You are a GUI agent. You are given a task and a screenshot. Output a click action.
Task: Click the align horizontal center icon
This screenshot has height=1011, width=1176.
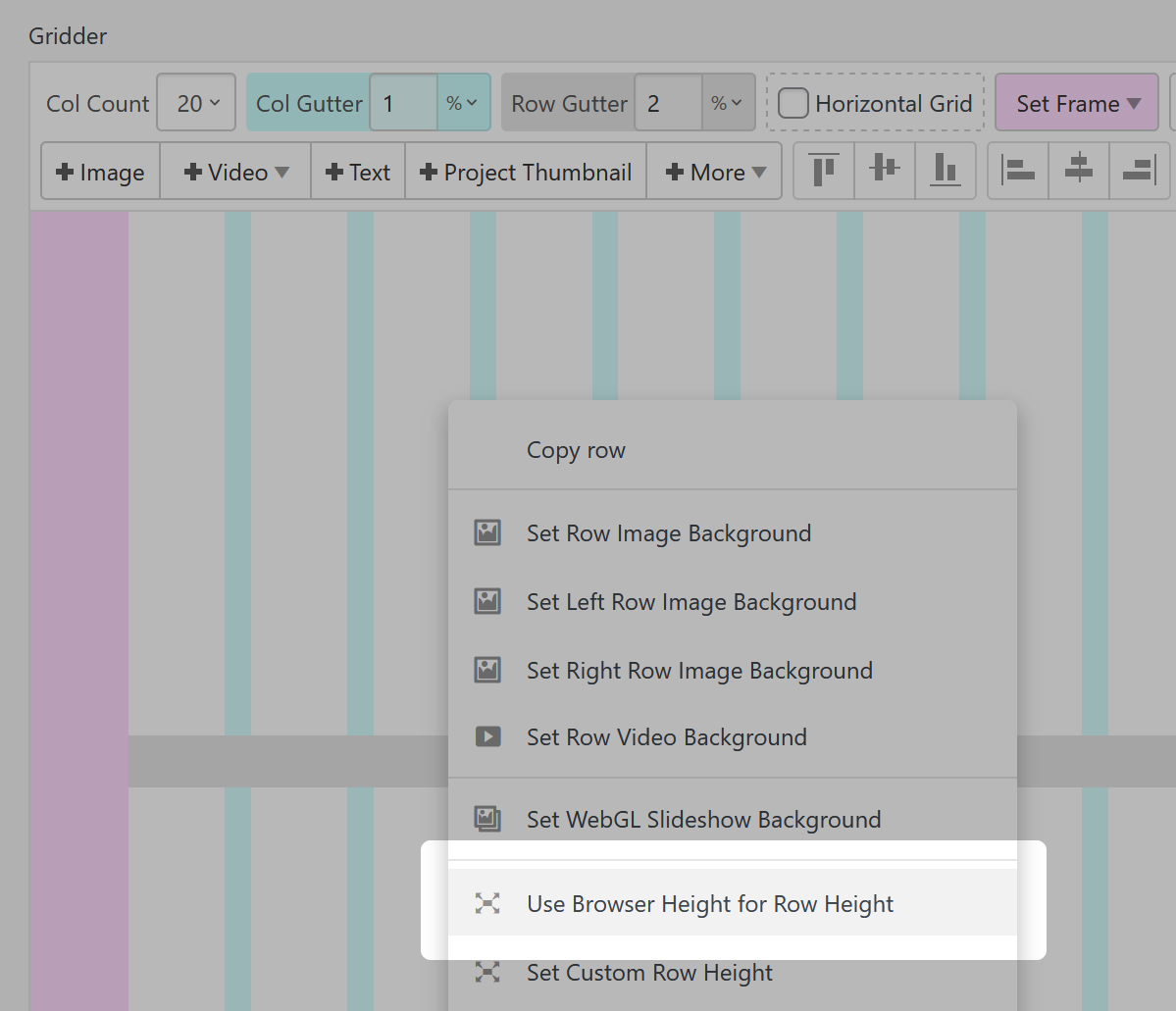pyautogui.click(x=1079, y=172)
